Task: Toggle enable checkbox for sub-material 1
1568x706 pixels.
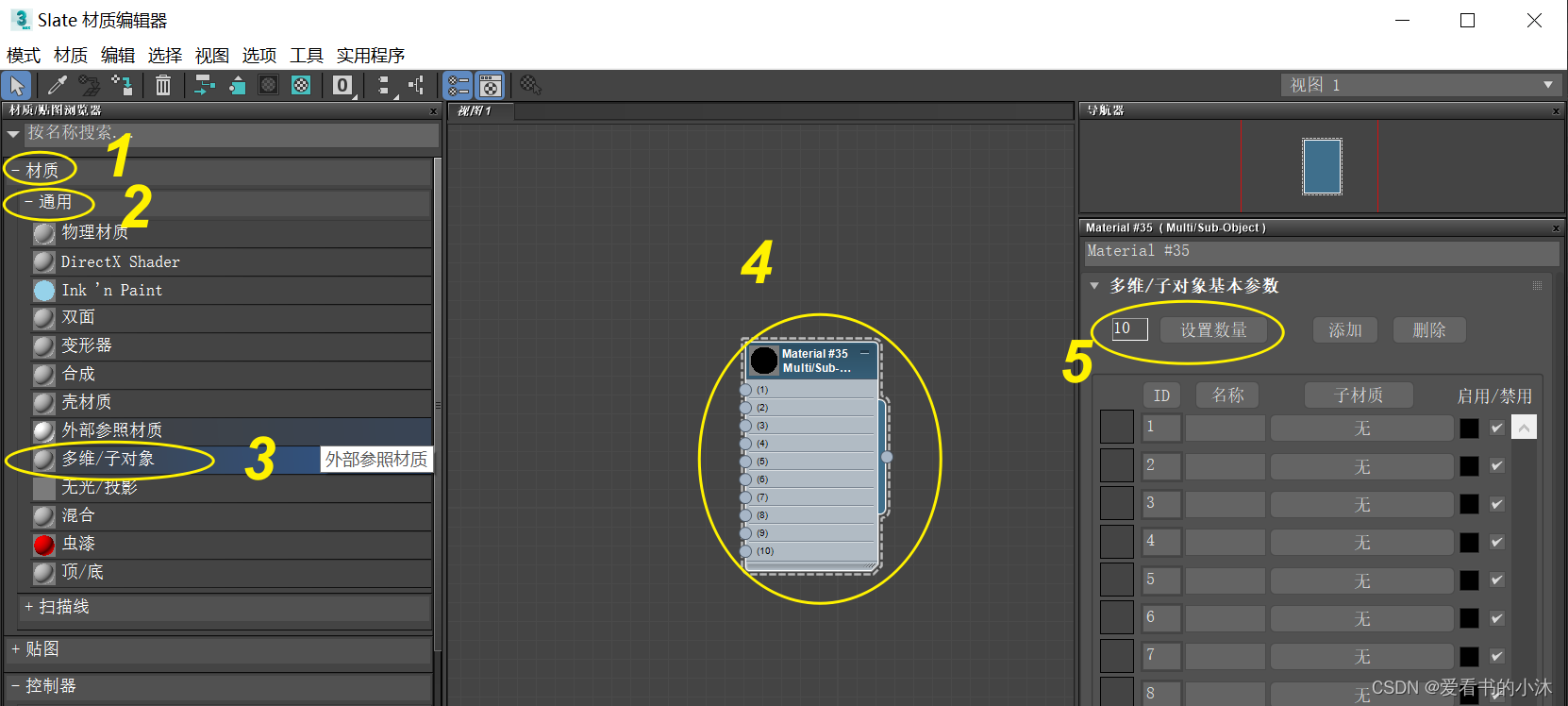Action: tap(1497, 428)
